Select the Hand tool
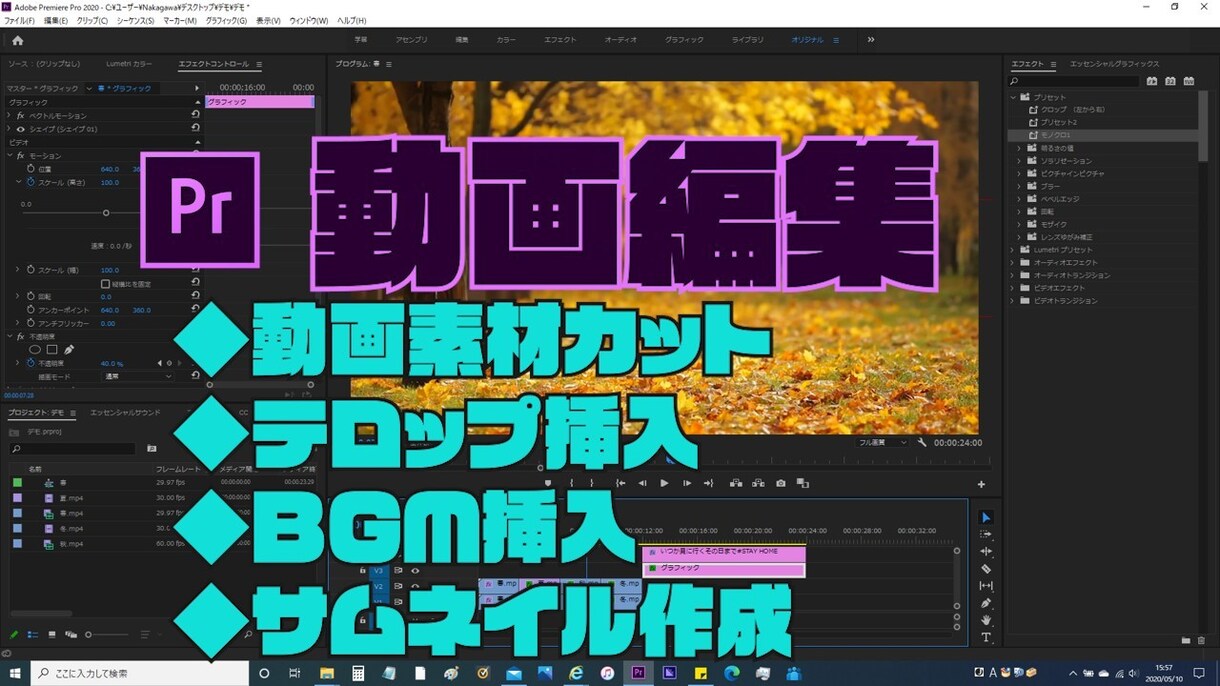This screenshot has width=1220, height=686. point(986,620)
